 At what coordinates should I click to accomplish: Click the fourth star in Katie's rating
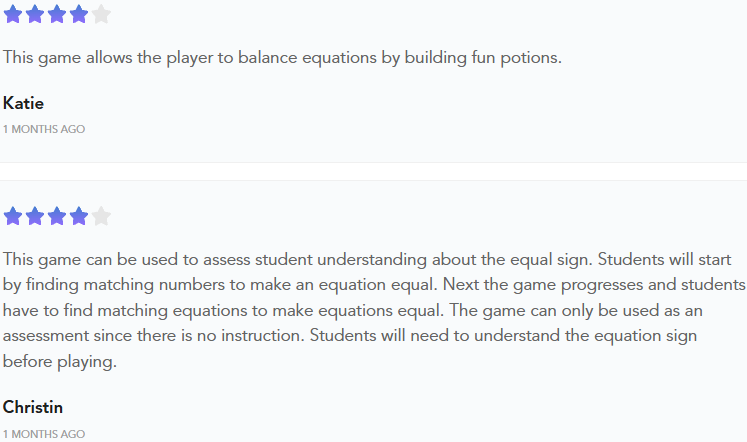[x=79, y=14]
